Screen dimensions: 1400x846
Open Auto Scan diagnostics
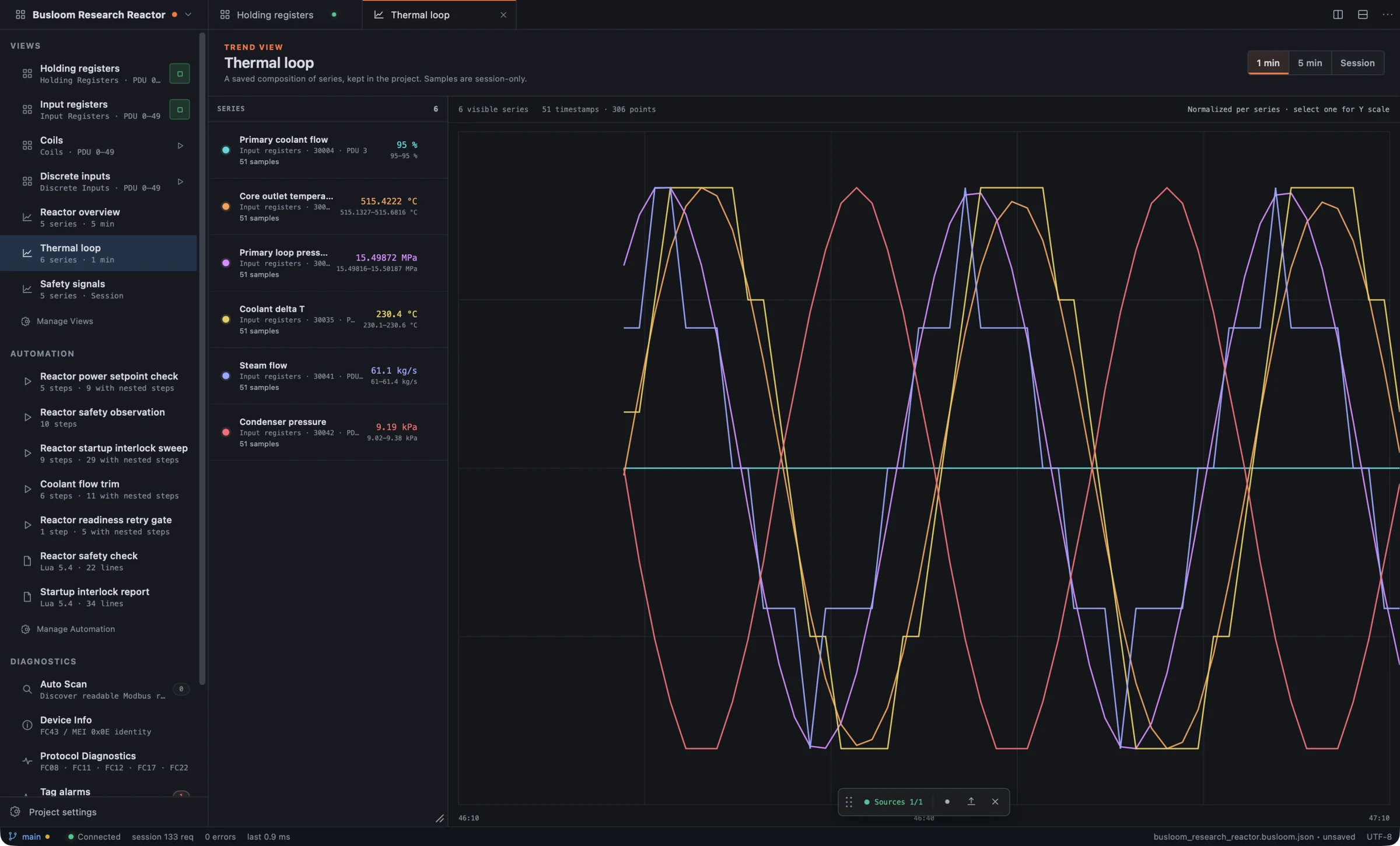point(99,689)
